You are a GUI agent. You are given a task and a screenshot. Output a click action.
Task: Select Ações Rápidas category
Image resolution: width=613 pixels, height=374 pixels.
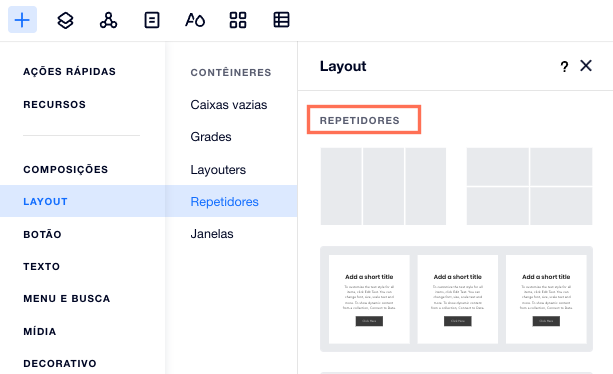(x=70, y=72)
